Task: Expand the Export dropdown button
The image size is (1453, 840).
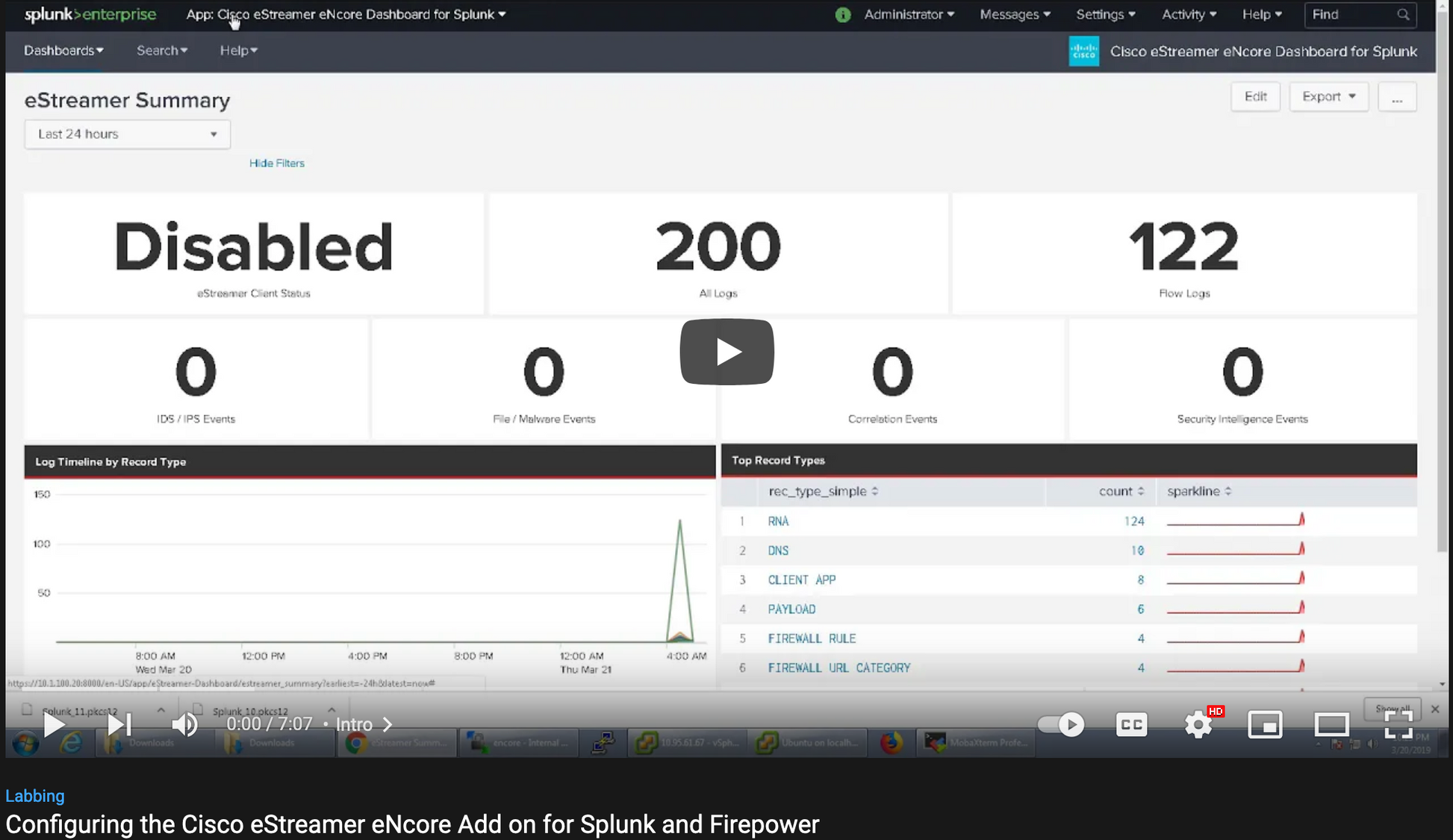Action: 1328,97
